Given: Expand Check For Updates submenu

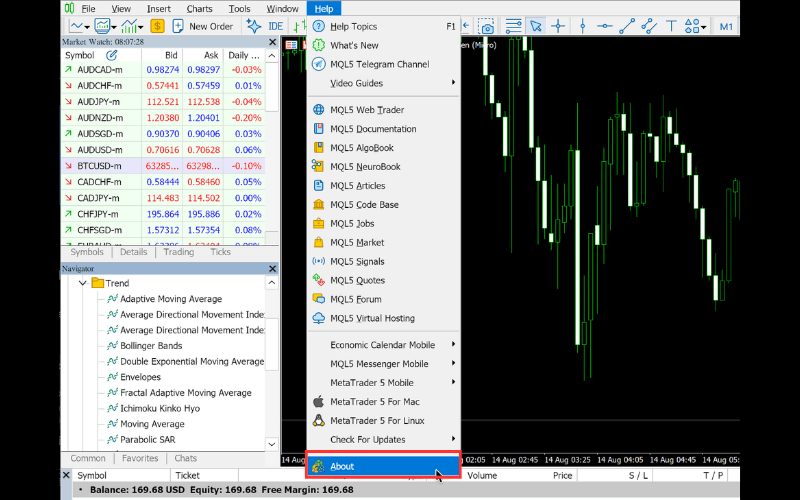Looking at the screenshot, I should 384,439.
